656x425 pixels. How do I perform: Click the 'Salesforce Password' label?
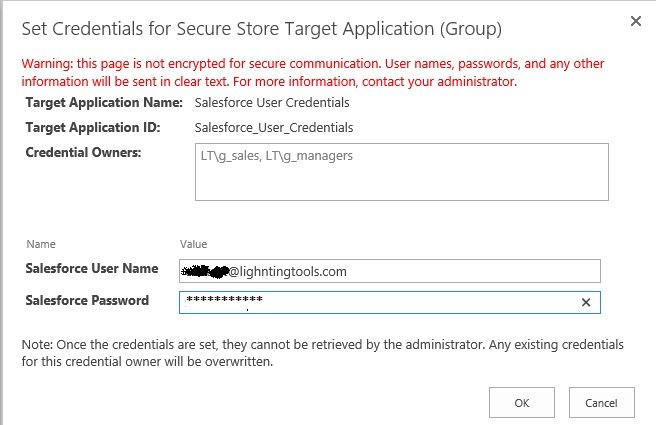87,300
